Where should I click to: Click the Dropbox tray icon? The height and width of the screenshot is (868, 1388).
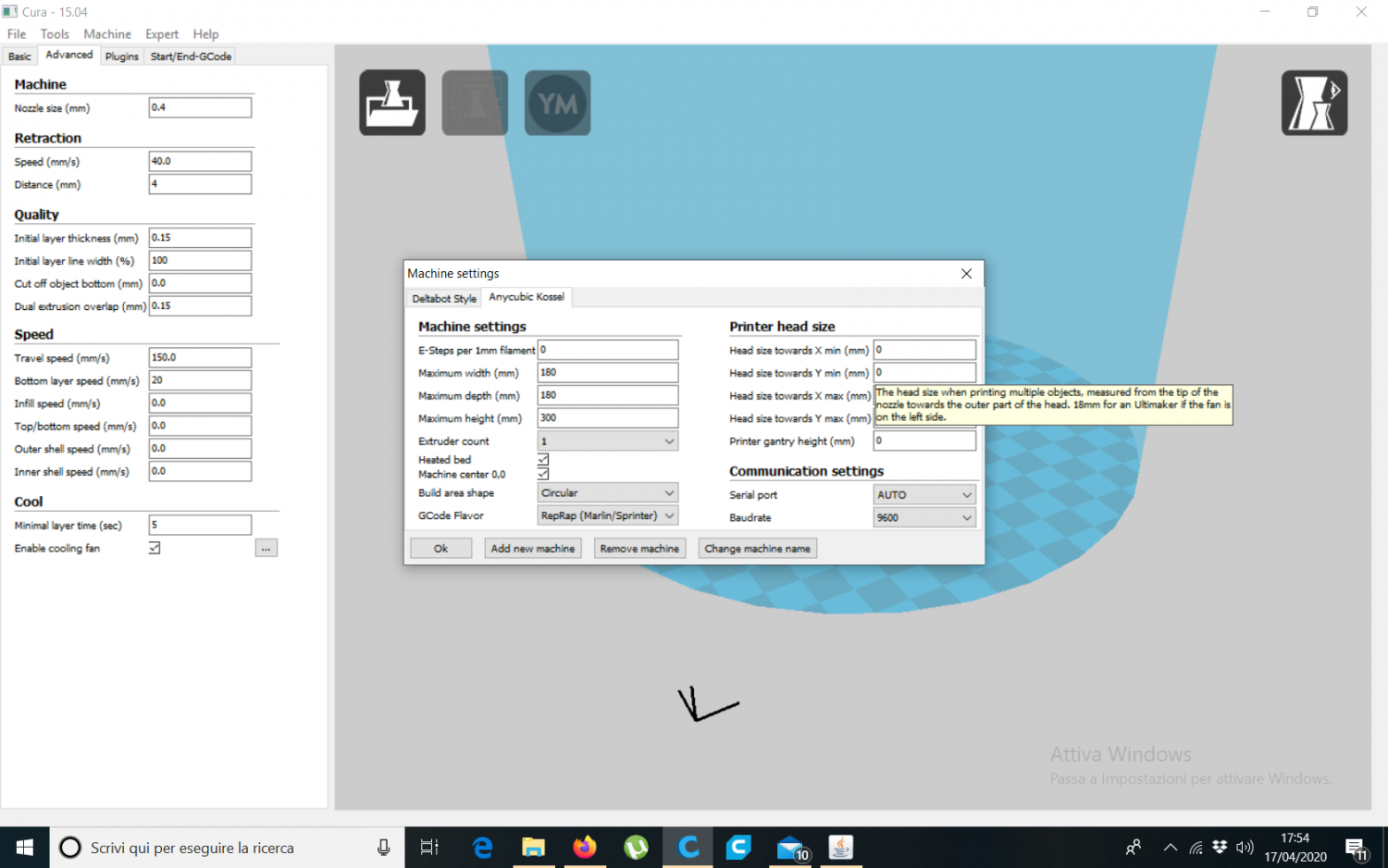point(1220,848)
